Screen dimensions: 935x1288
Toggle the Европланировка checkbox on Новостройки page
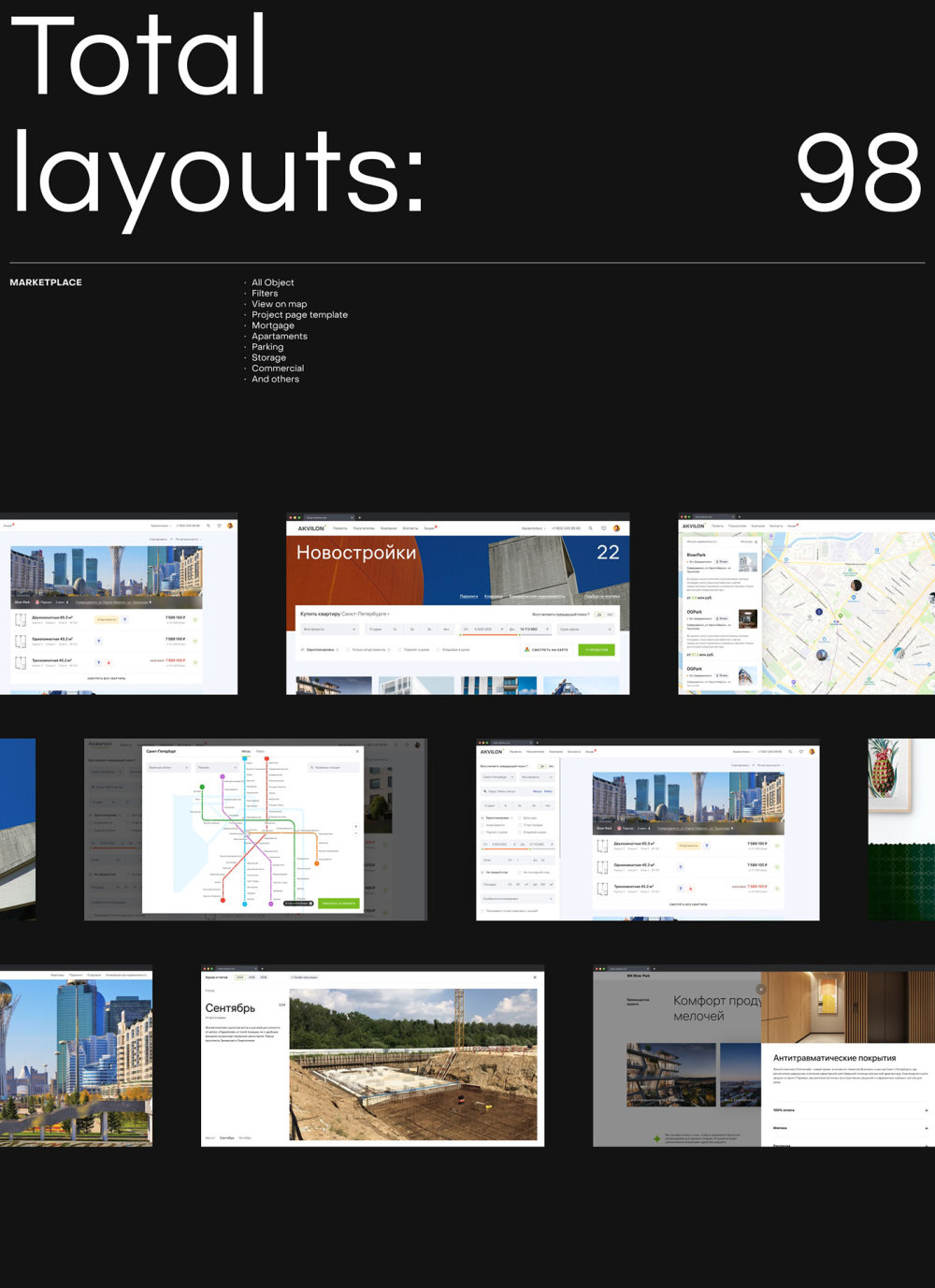[x=302, y=649]
